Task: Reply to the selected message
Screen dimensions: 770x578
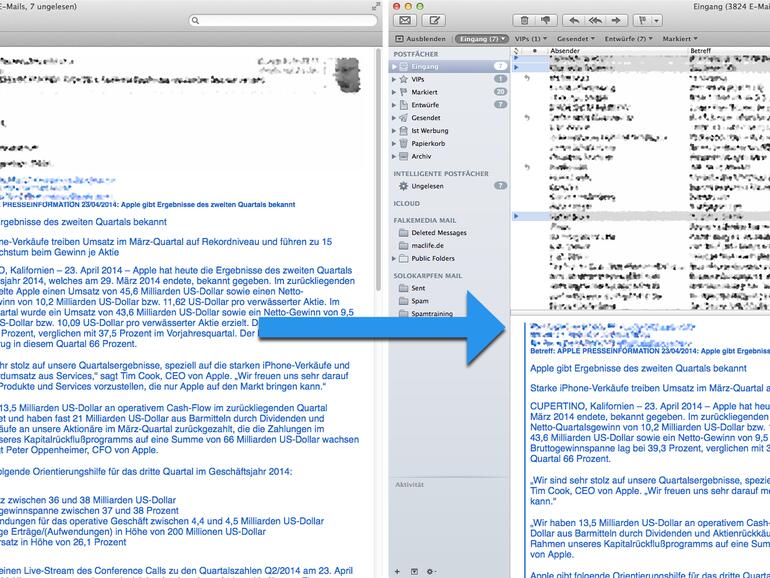Action: pos(574,21)
